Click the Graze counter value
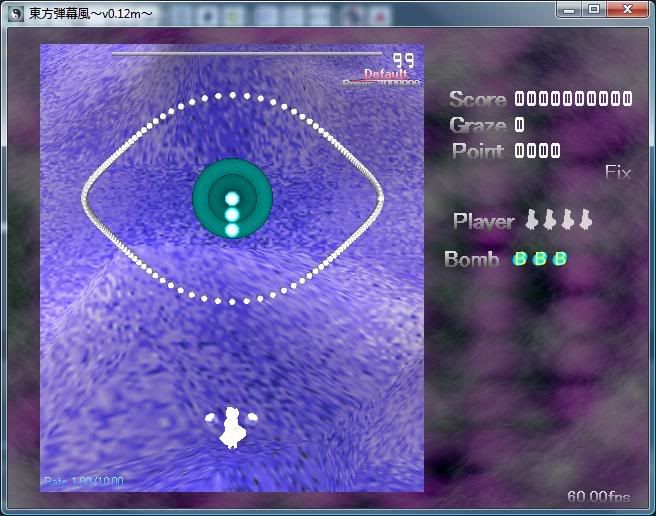The image size is (656, 516). [519, 124]
